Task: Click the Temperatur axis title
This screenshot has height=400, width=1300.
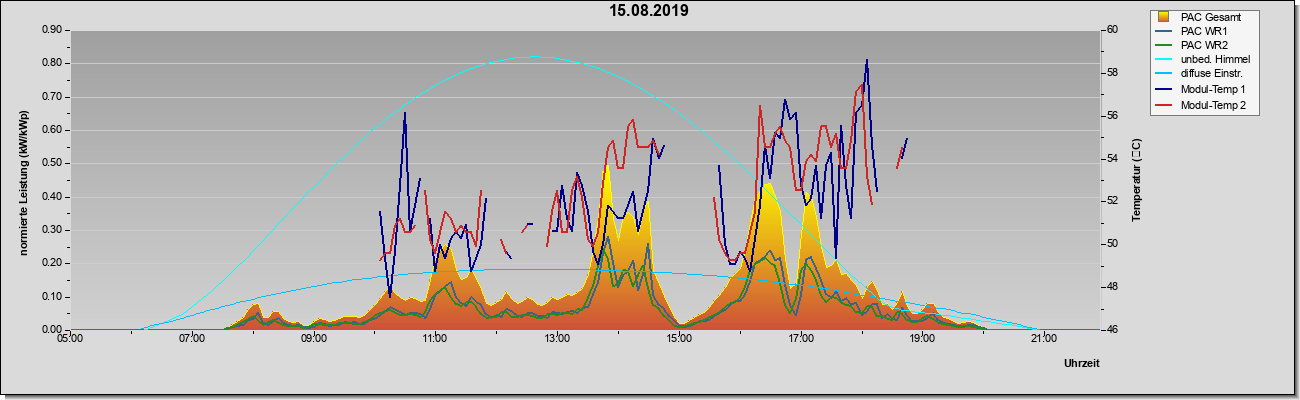Action: pos(1136,179)
